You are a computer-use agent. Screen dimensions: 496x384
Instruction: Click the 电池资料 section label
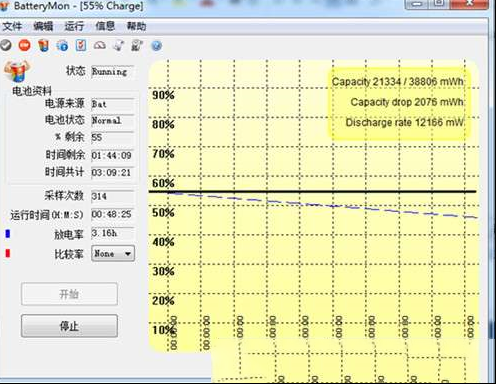pyautogui.click(x=32, y=91)
